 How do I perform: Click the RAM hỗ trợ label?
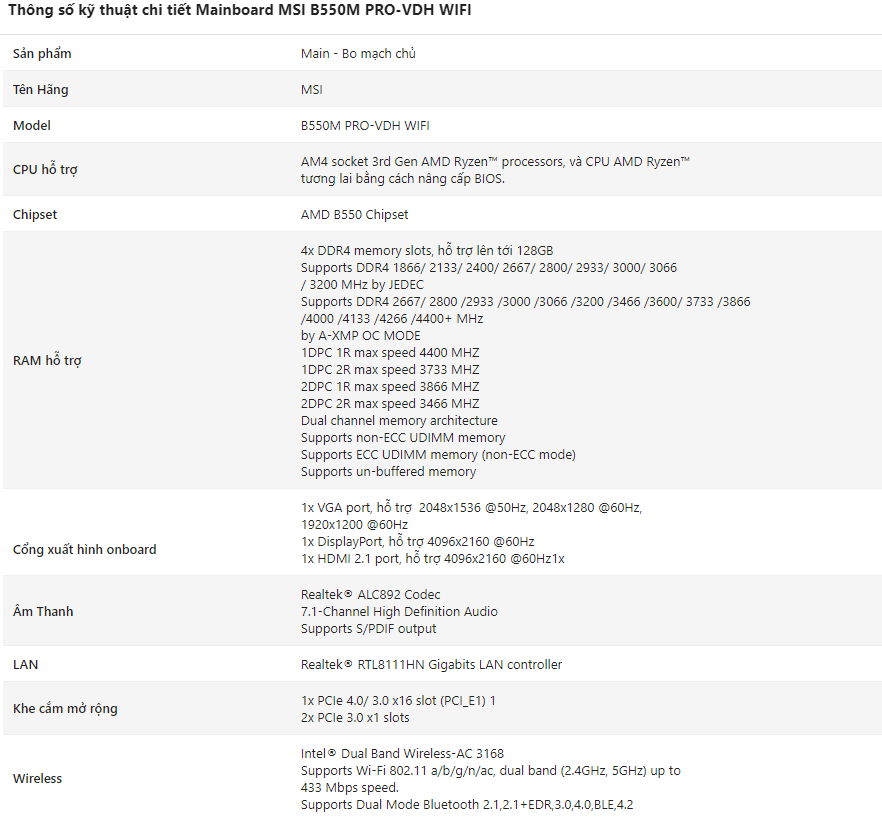[x=47, y=360]
